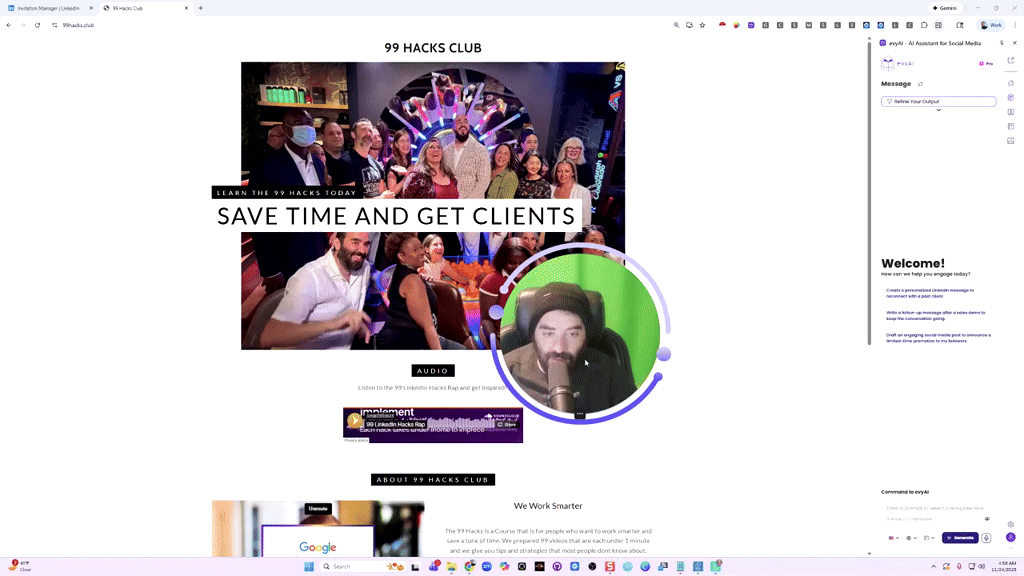Viewport: 1024px width, 576px height.
Task: Reload the current page
Action: click(38, 25)
